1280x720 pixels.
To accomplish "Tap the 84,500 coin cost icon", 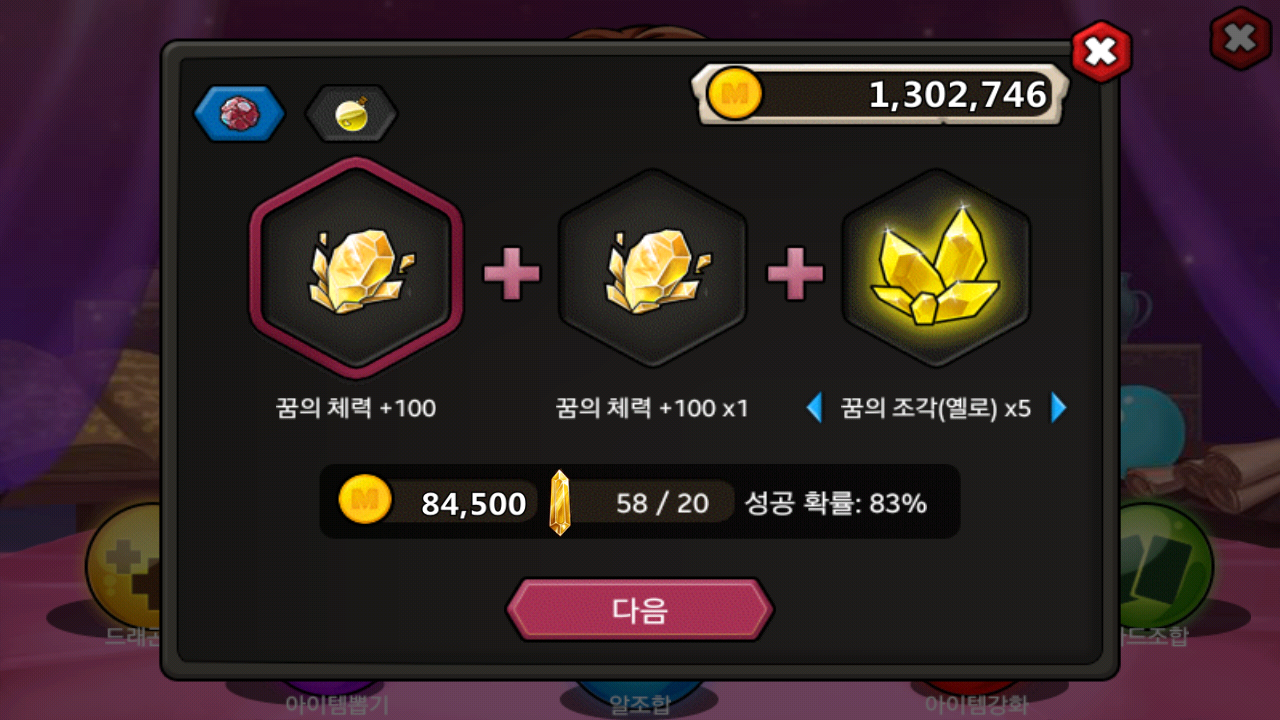I will (x=365, y=502).
